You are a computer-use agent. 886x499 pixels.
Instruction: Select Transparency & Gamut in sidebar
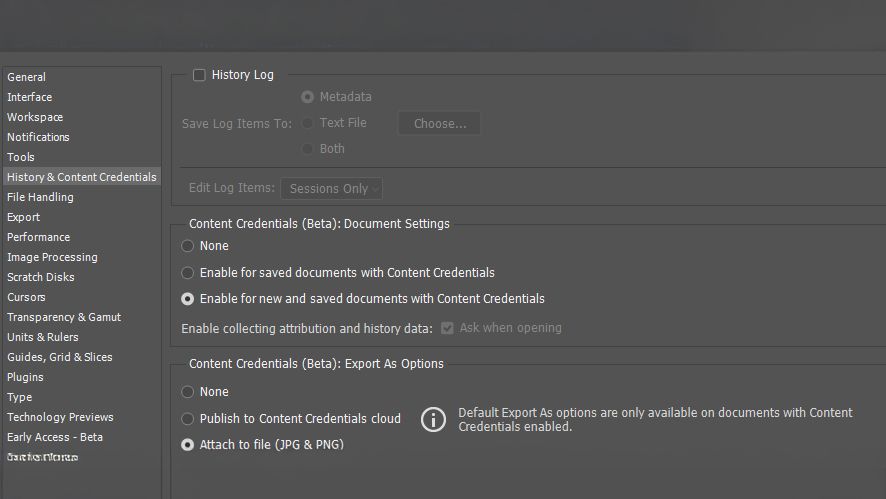point(64,317)
